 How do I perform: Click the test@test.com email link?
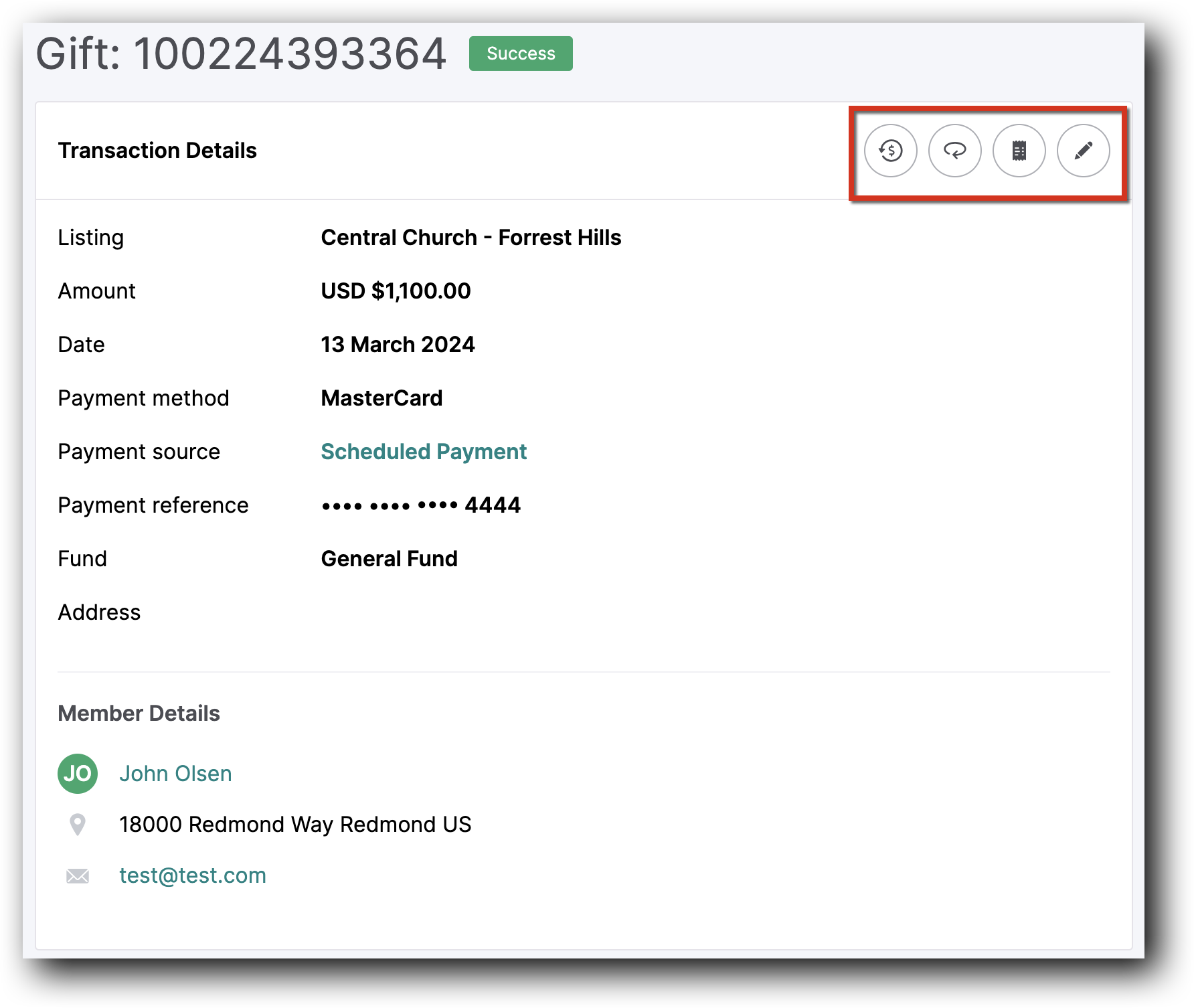(x=193, y=875)
